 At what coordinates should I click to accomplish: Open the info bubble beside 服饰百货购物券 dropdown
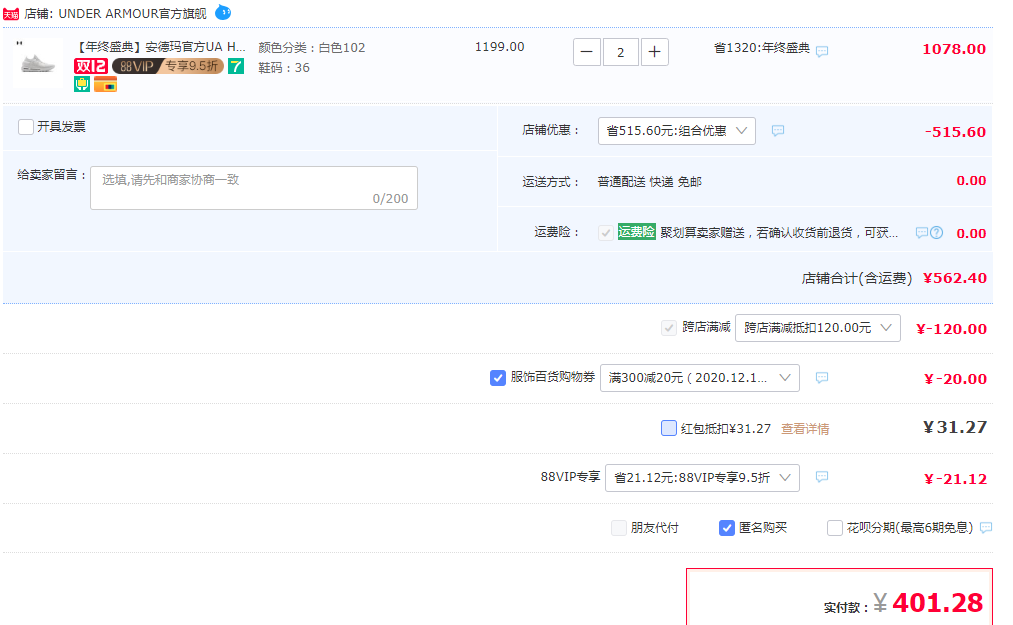click(x=822, y=377)
